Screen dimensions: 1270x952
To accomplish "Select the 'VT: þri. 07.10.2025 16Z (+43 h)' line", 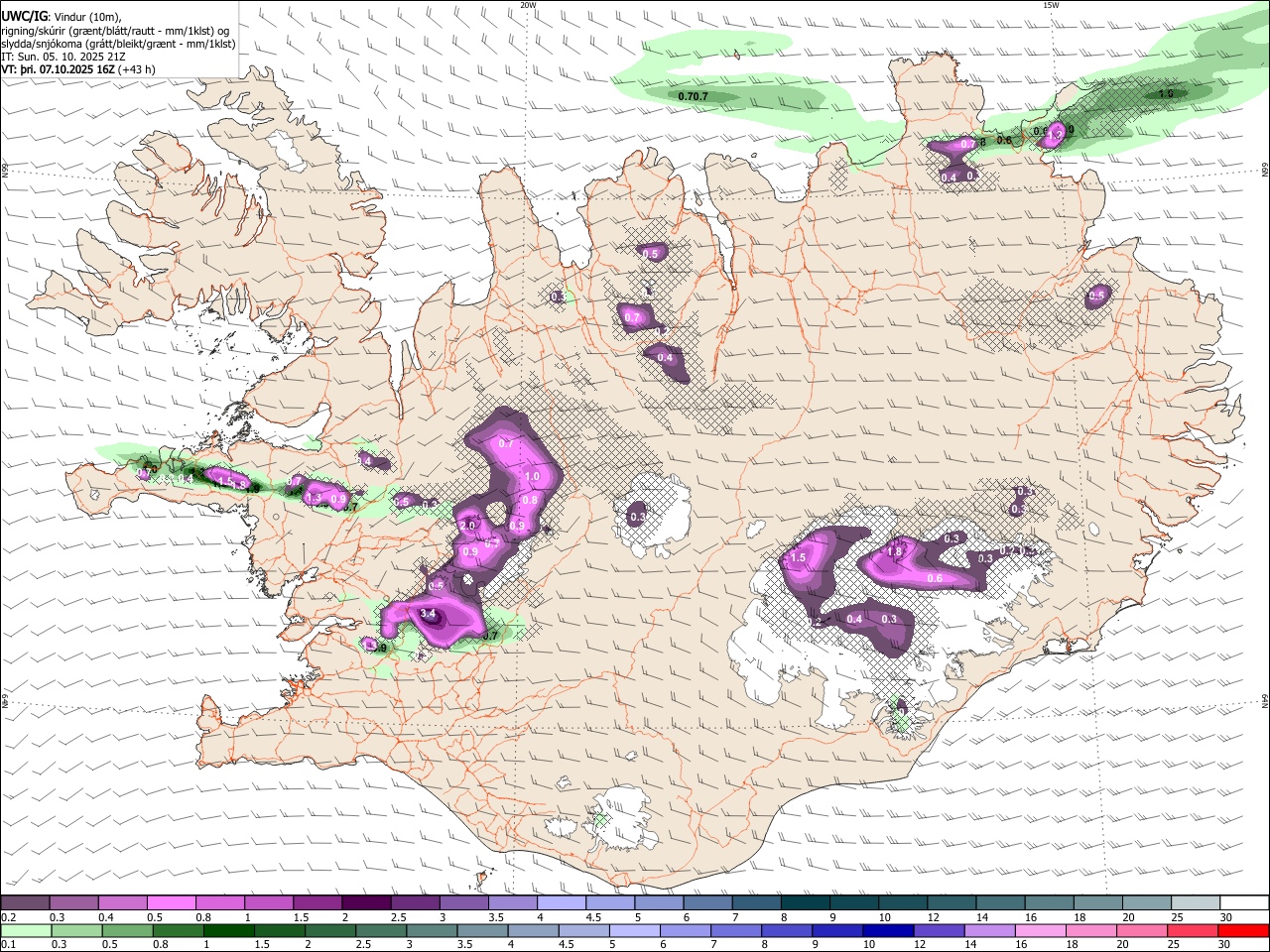I will click(x=78, y=70).
